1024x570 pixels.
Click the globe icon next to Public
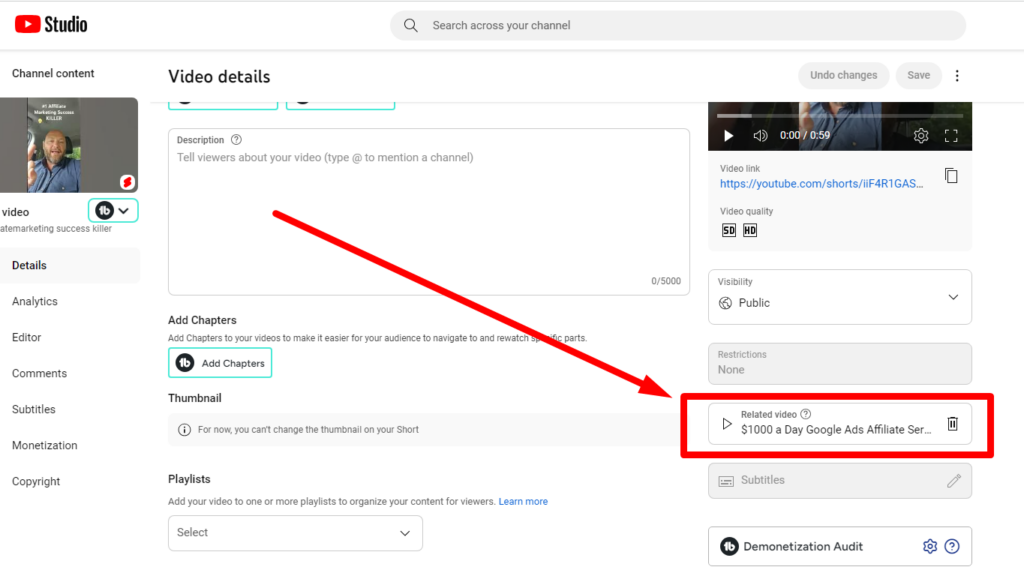pyautogui.click(x=725, y=303)
